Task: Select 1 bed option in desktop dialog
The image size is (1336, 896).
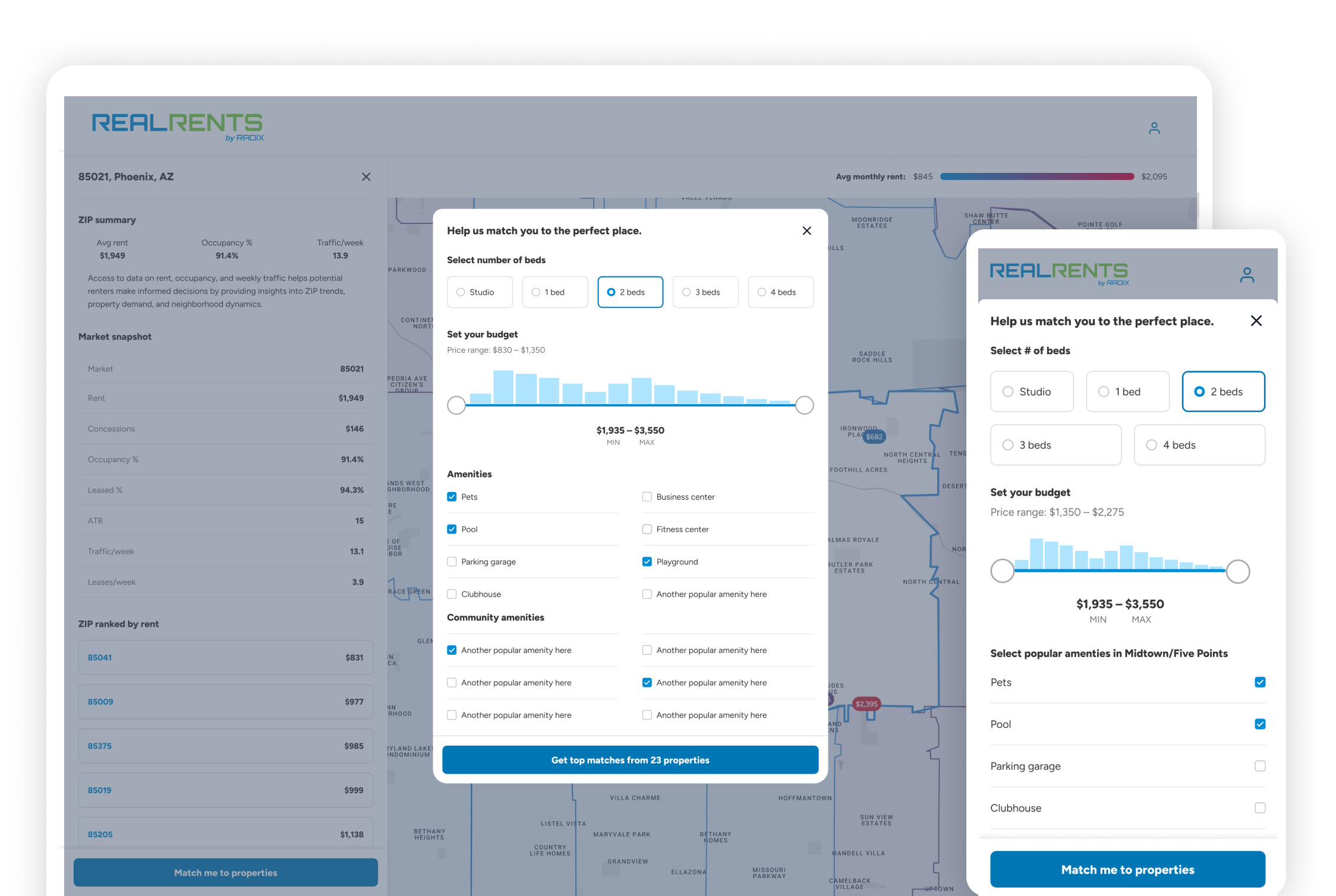Action: coord(554,292)
